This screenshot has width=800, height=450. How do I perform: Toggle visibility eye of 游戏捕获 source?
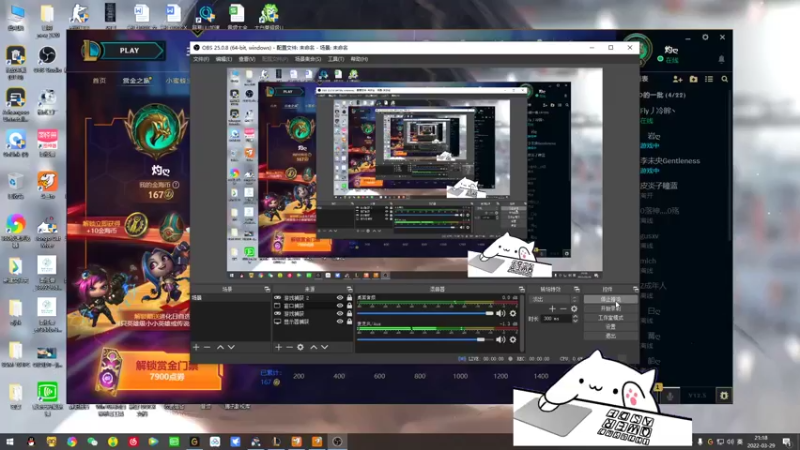(340, 314)
